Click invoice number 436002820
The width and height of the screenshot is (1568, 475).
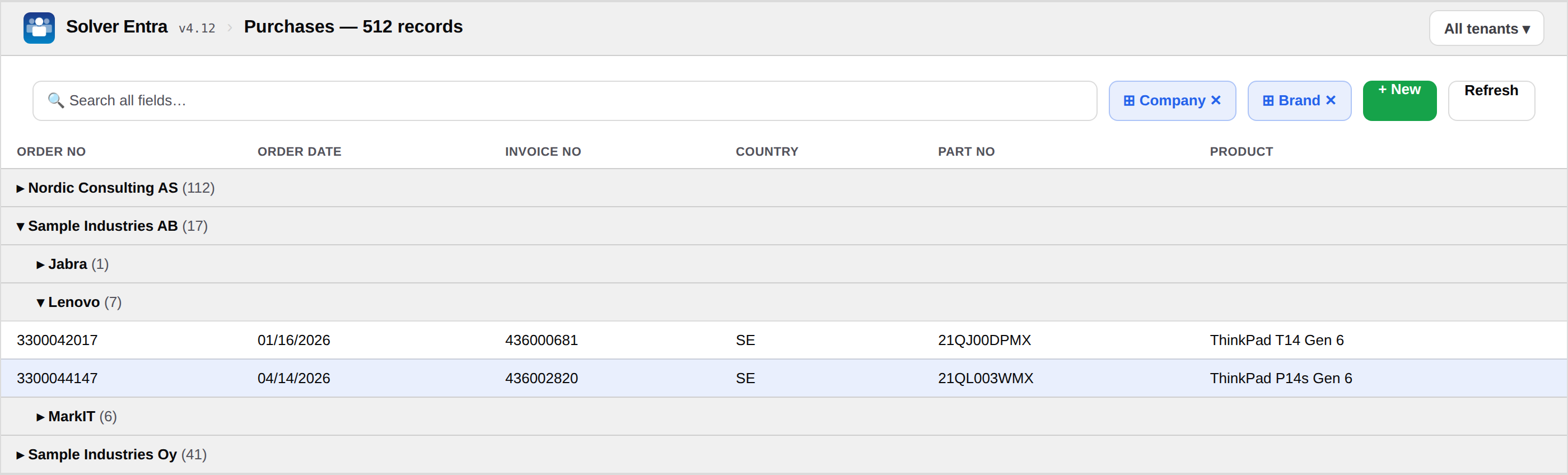click(x=541, y=378)
